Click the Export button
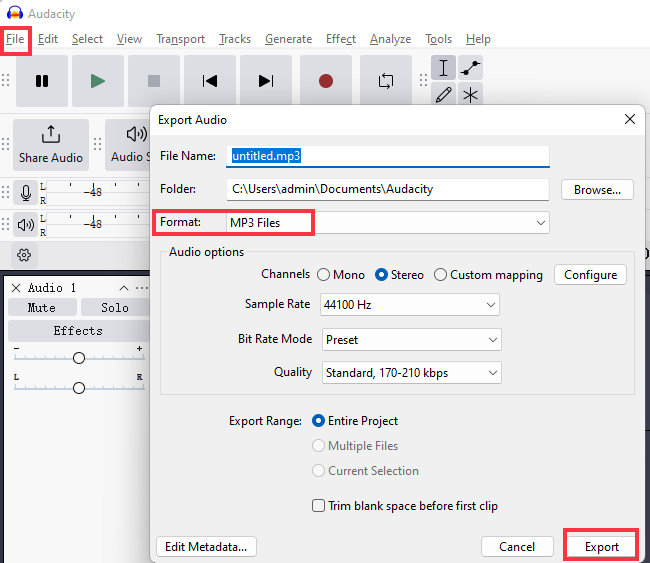Viewport: 650px width, 563px height. (601, 547)
